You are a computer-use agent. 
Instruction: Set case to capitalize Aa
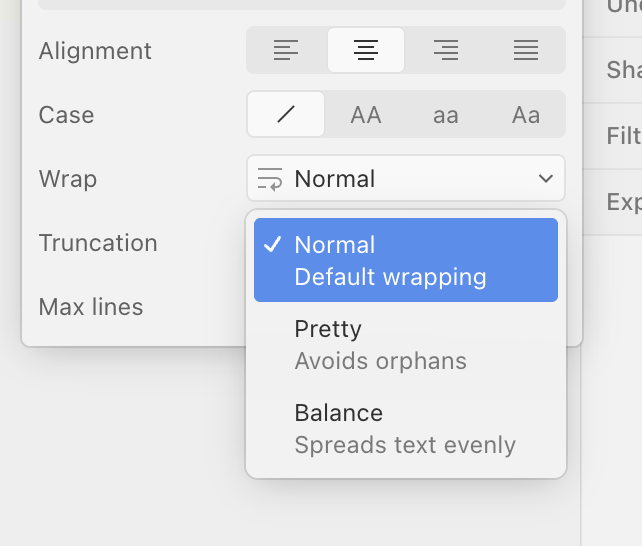(526, 114)
